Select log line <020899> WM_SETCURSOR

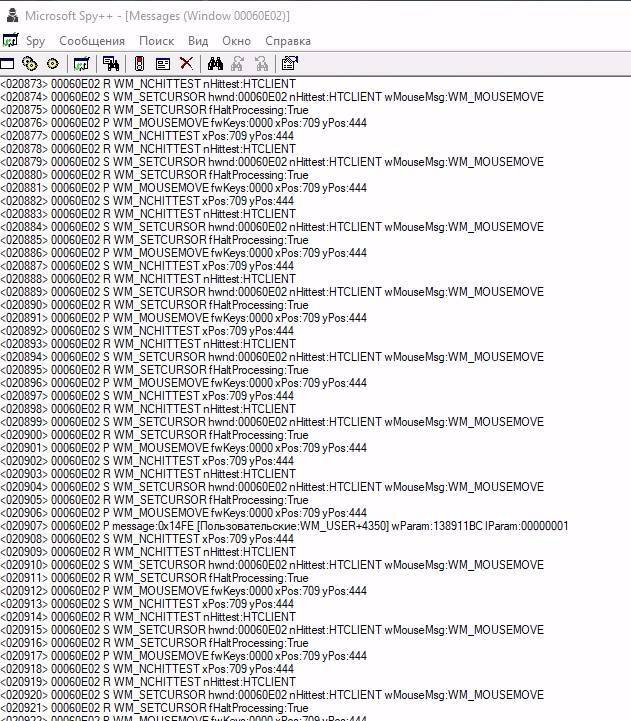(272, 422)
